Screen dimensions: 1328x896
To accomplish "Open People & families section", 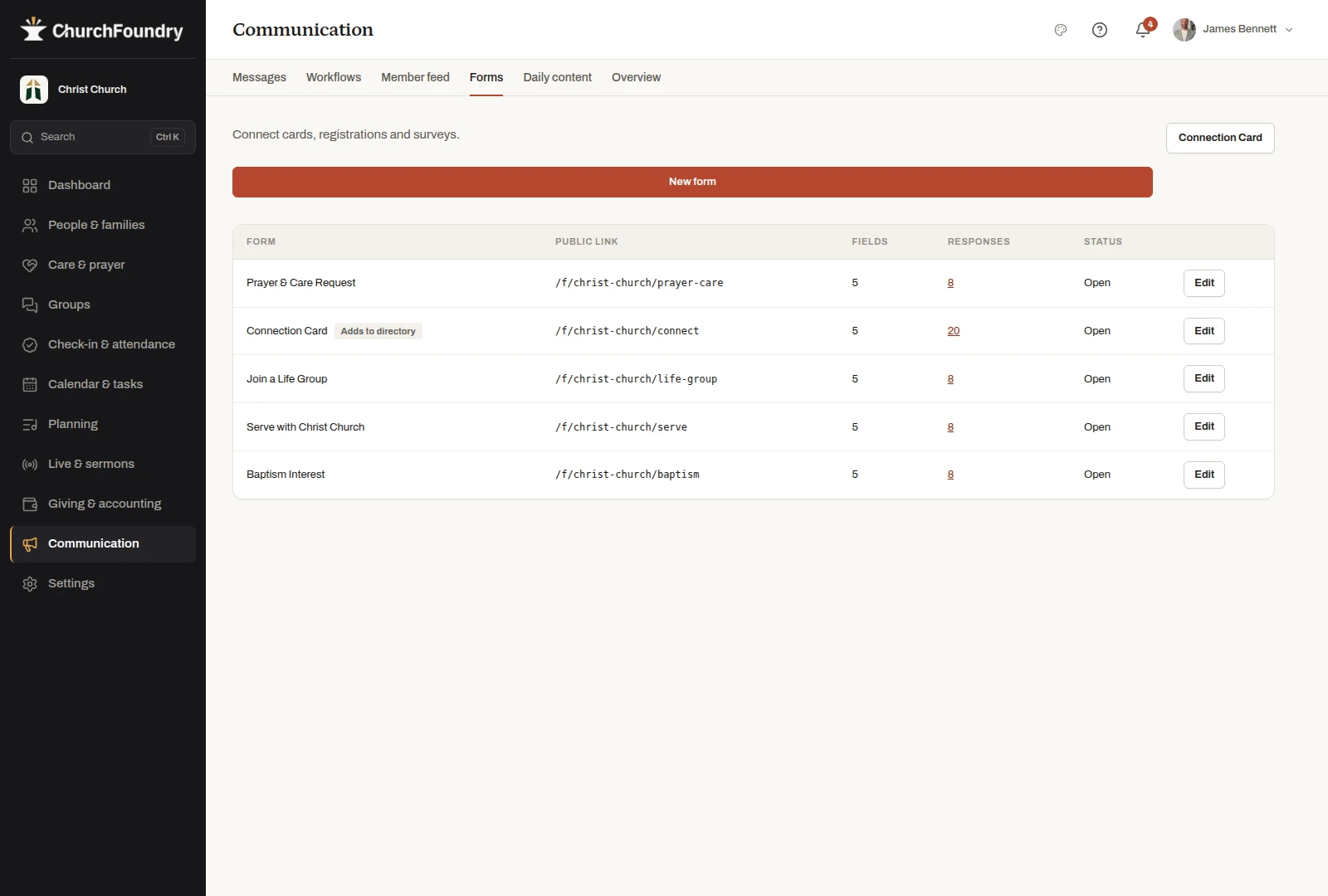I will tap(103, 226).
